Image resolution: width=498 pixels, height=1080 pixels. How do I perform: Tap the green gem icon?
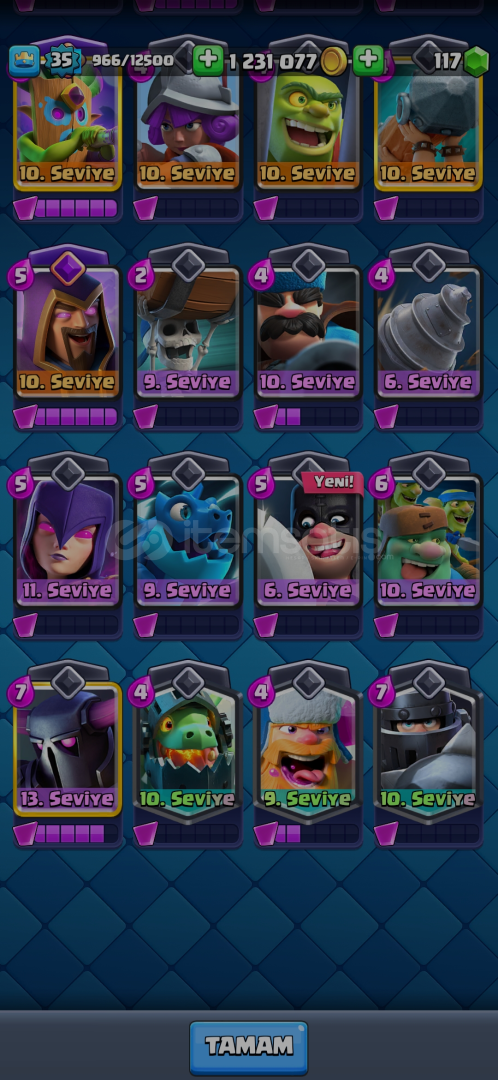coord(475,62)
